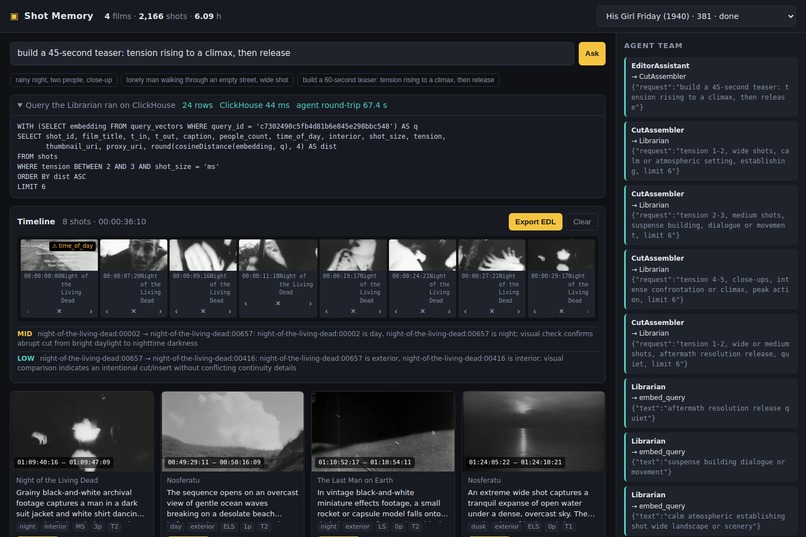The height and width of the screenshot is (537, 806).
Task: Move the 00:00:09:16 timeline shot left
Action: (176, 311)
